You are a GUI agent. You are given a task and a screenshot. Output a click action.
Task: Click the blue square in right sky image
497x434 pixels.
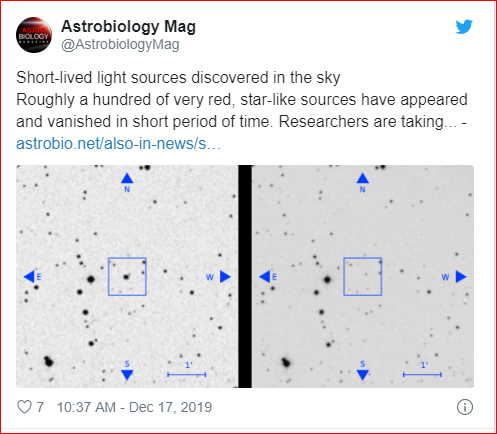[x=363, y=277]
